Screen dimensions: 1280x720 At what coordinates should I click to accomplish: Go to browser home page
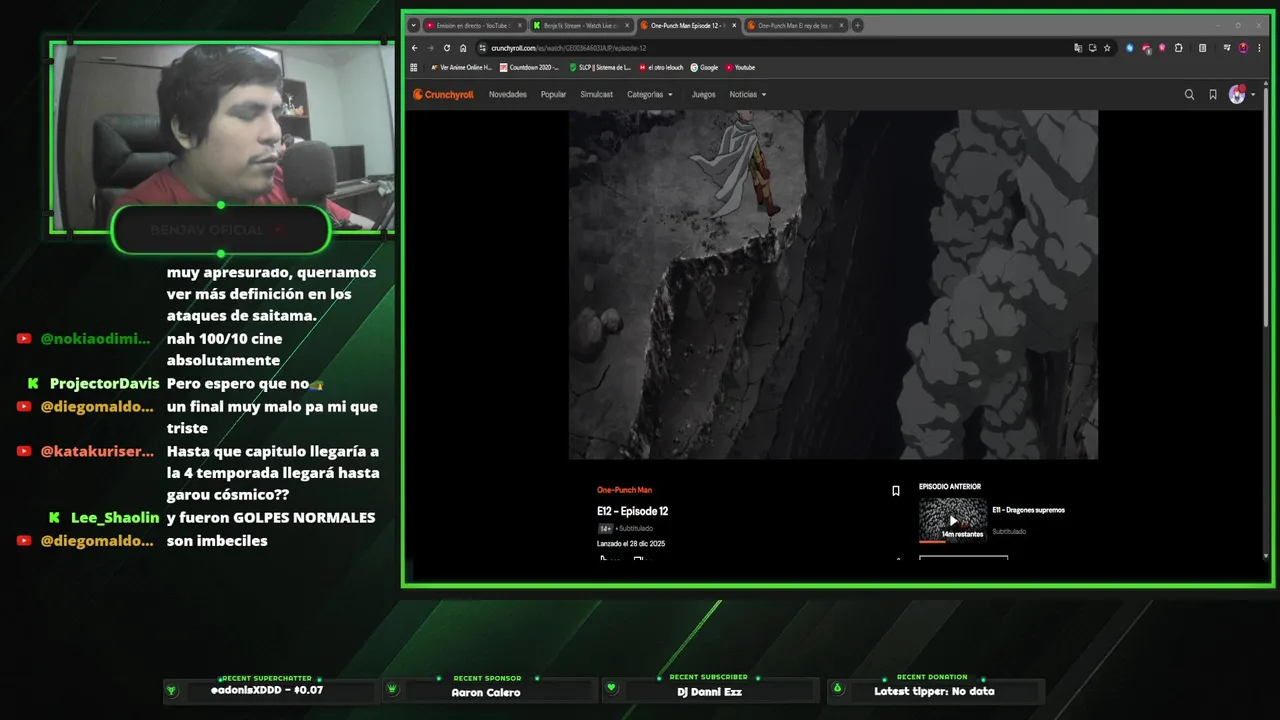click(x=463, y=48)
